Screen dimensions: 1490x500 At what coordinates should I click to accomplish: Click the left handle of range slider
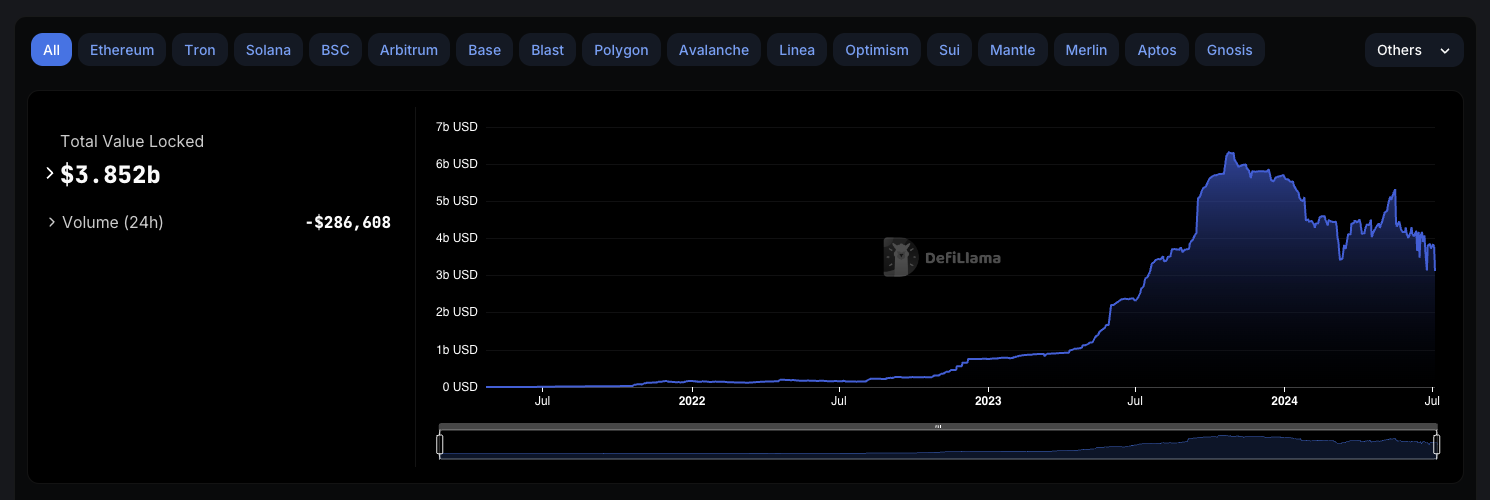439,444
